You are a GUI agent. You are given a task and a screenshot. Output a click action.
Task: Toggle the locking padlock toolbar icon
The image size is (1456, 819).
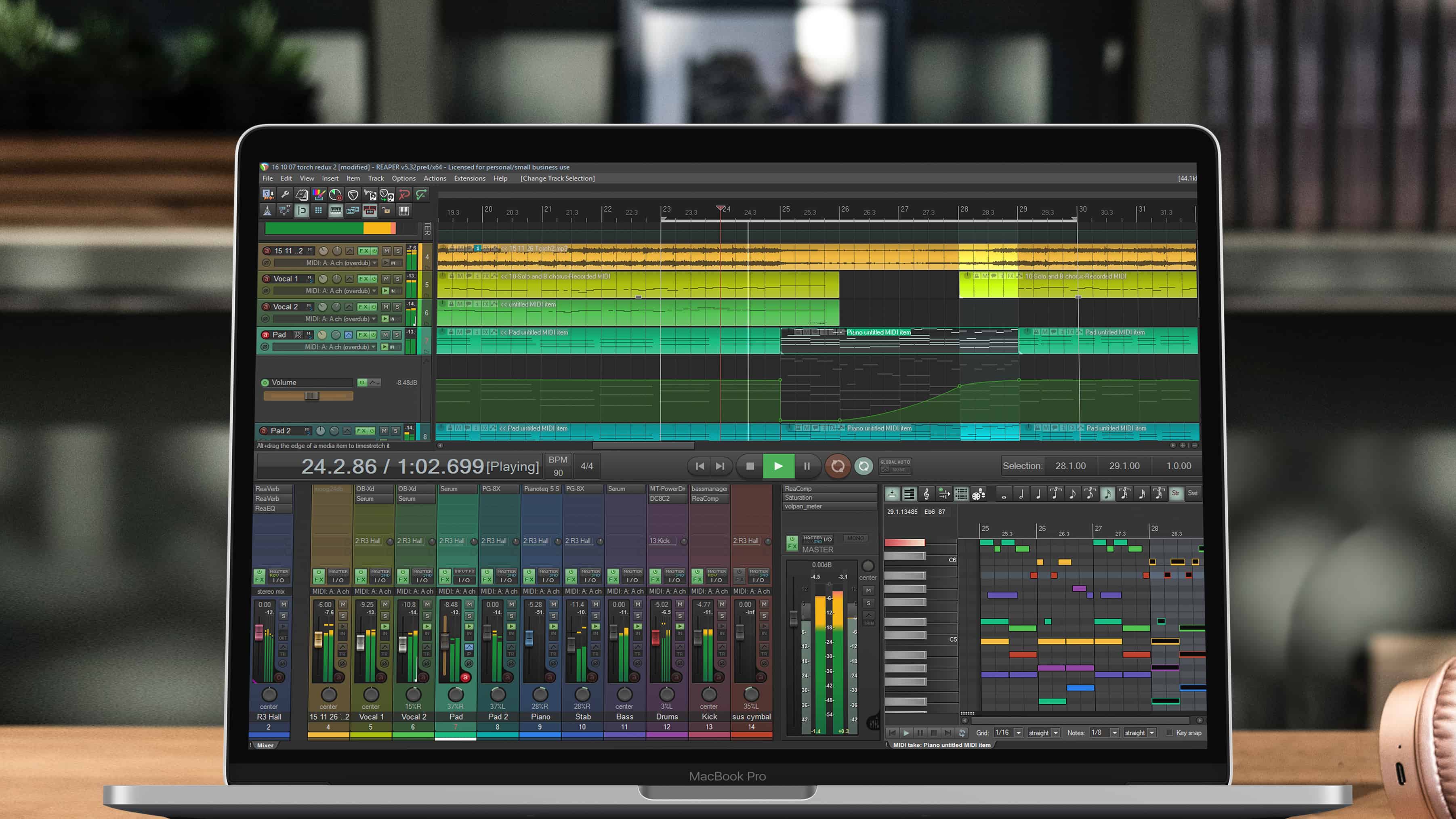pos(387,211)
